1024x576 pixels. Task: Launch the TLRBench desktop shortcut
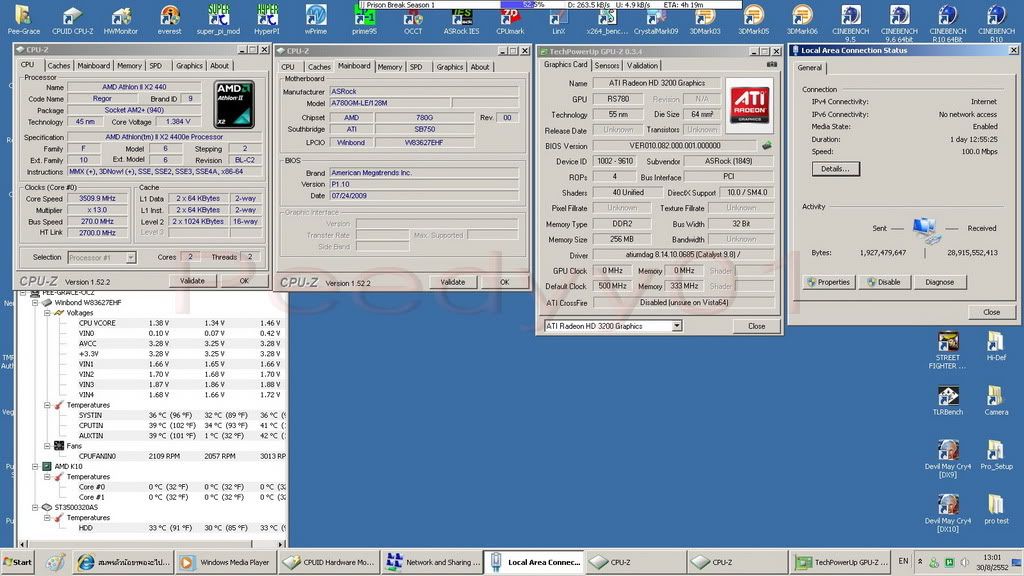(948, 400)
